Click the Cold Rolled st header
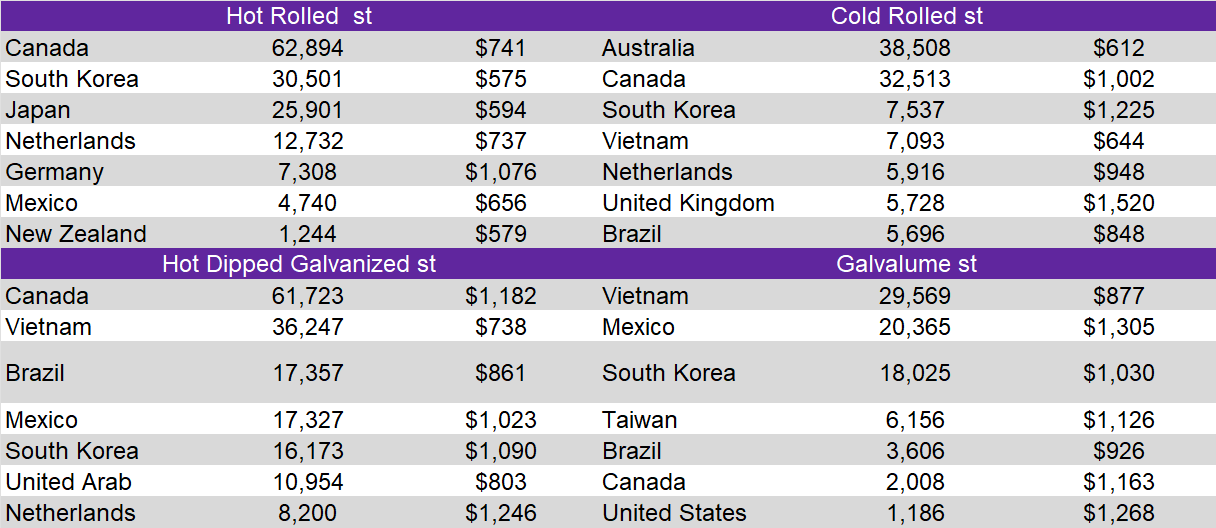Image resolution: width=1216 pixels, height=528 pixels. coord(906,16)
